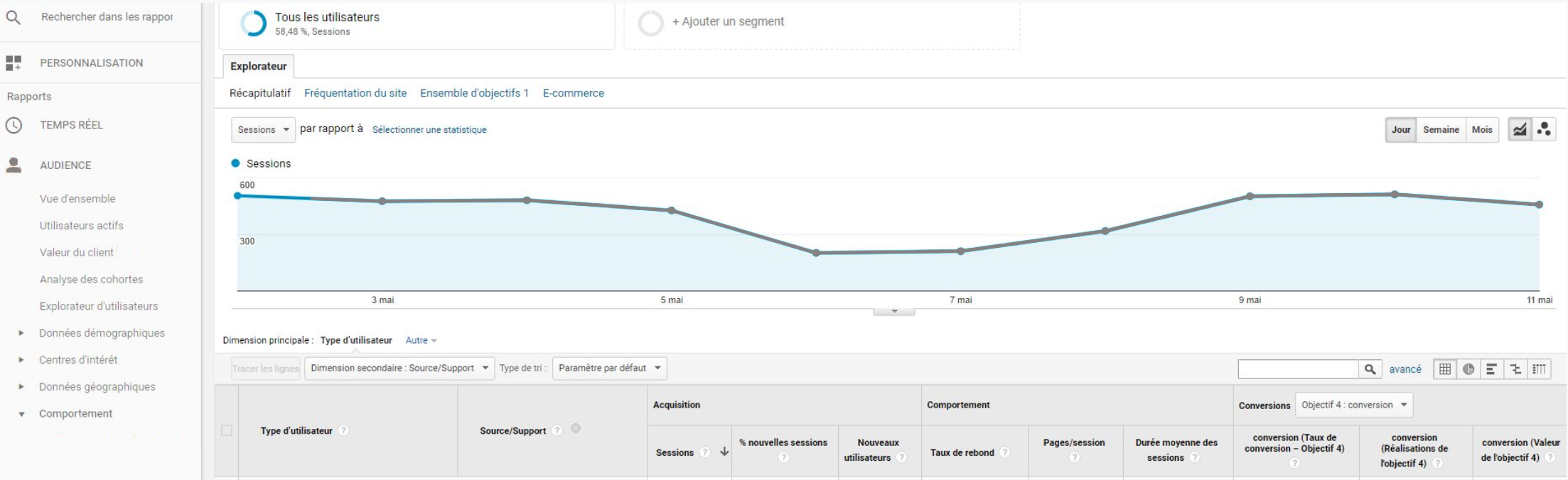Expand Données démographiques in sidebar
This screenshot has width=1568, height=480.
(x=21, y=333)
